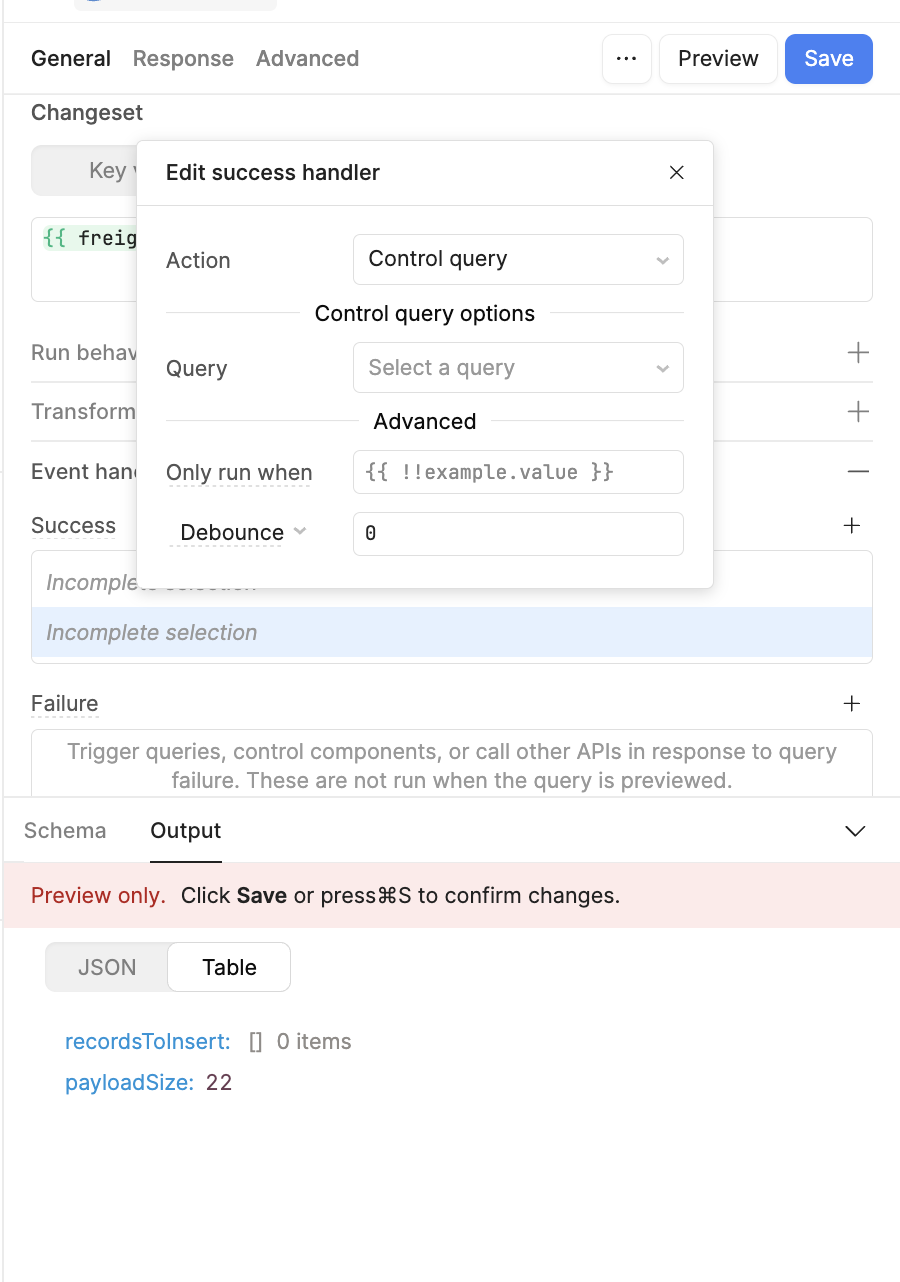Select the highlighted Incomplete selection handler row
Viewport: 900px width, 1282px height.
pyautogui.click(x=452, y=633)
